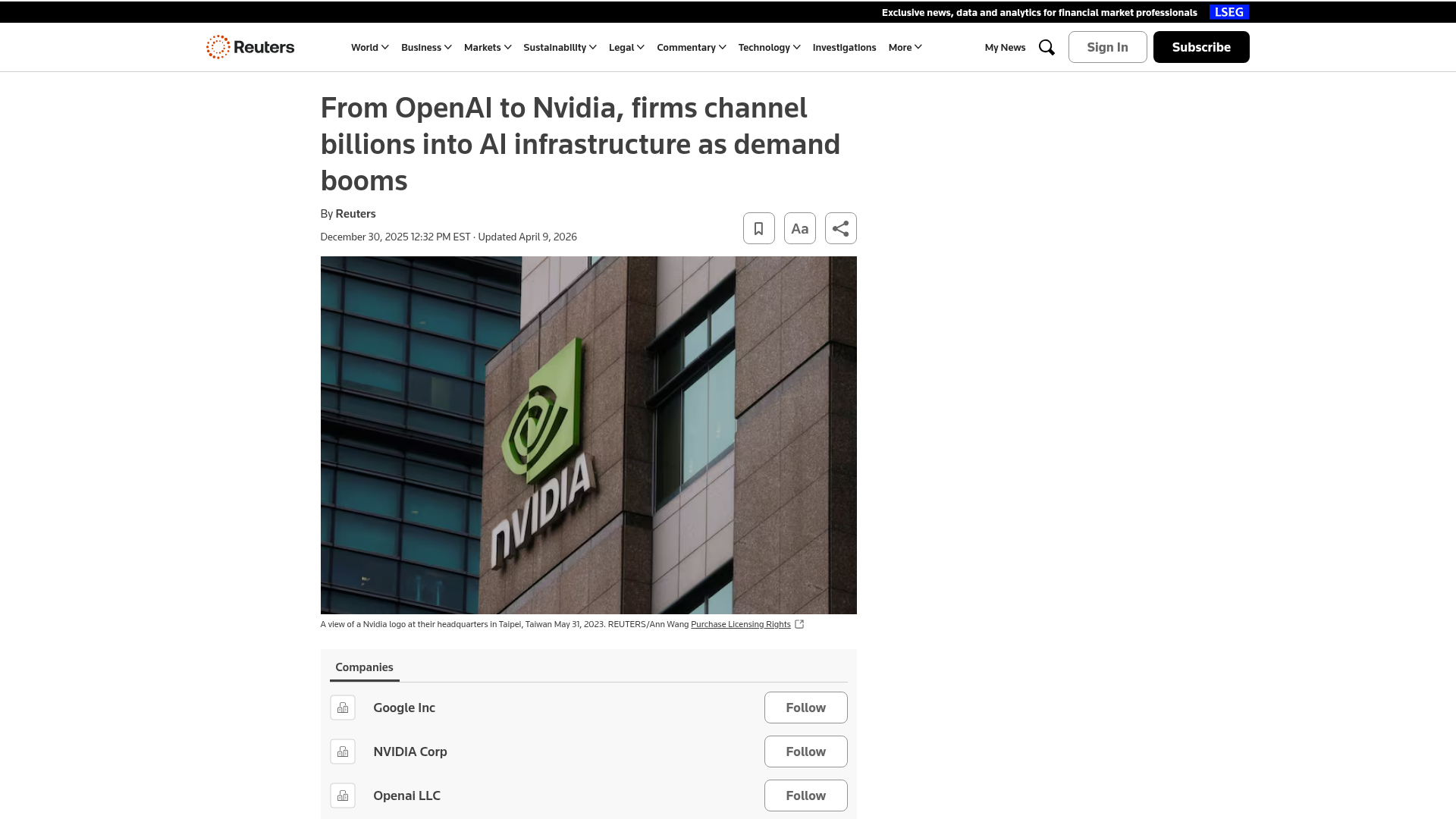Click the Openai LLC company icon
The height and width of the screenshot is (819, 1456).
pos(343,795)
